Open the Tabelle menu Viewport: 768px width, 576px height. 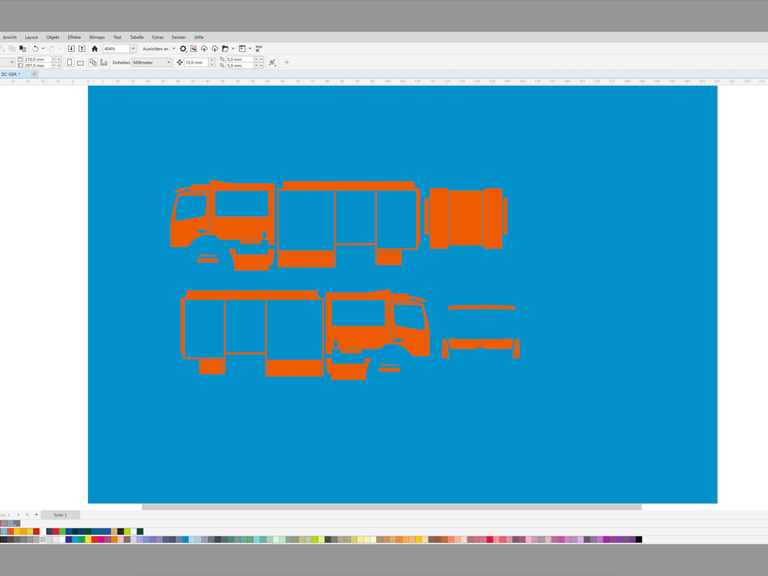tap(137, 37)
